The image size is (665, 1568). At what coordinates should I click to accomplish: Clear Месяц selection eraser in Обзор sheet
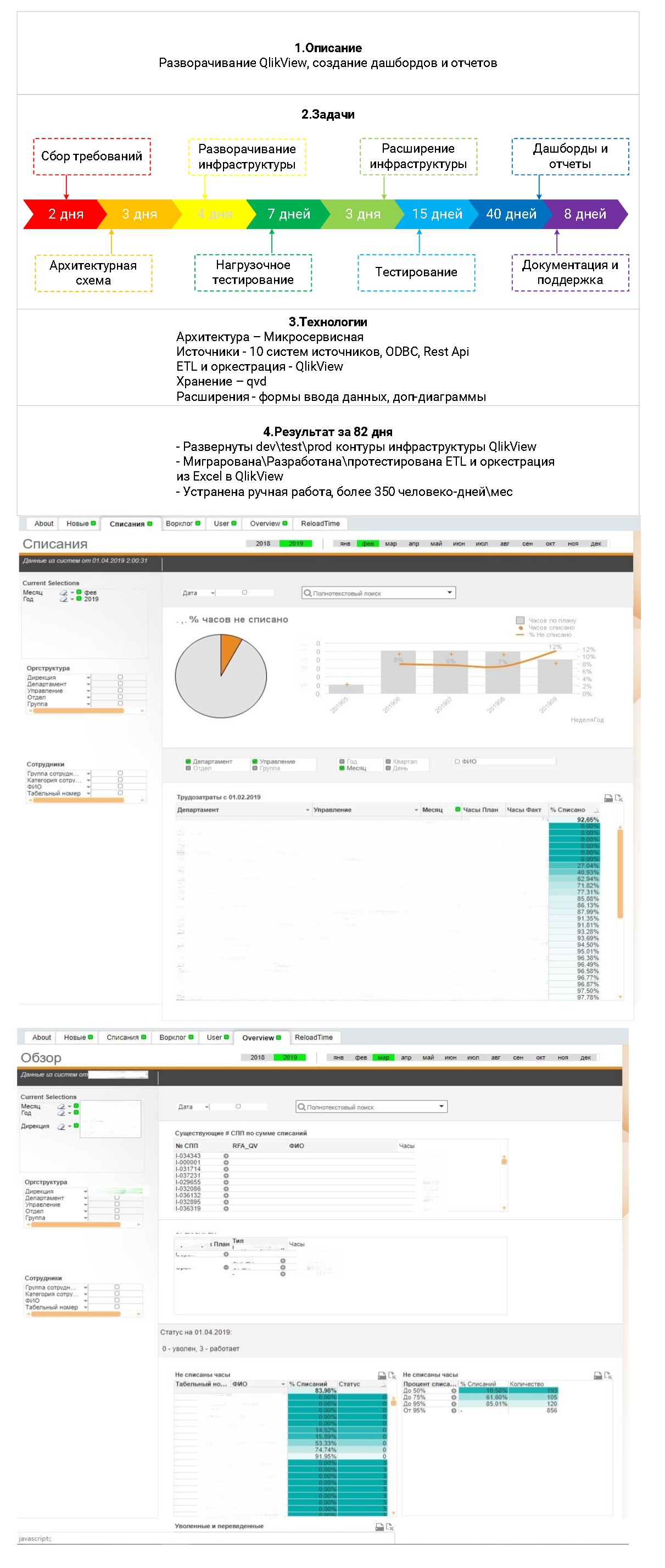click(61, 1106)
